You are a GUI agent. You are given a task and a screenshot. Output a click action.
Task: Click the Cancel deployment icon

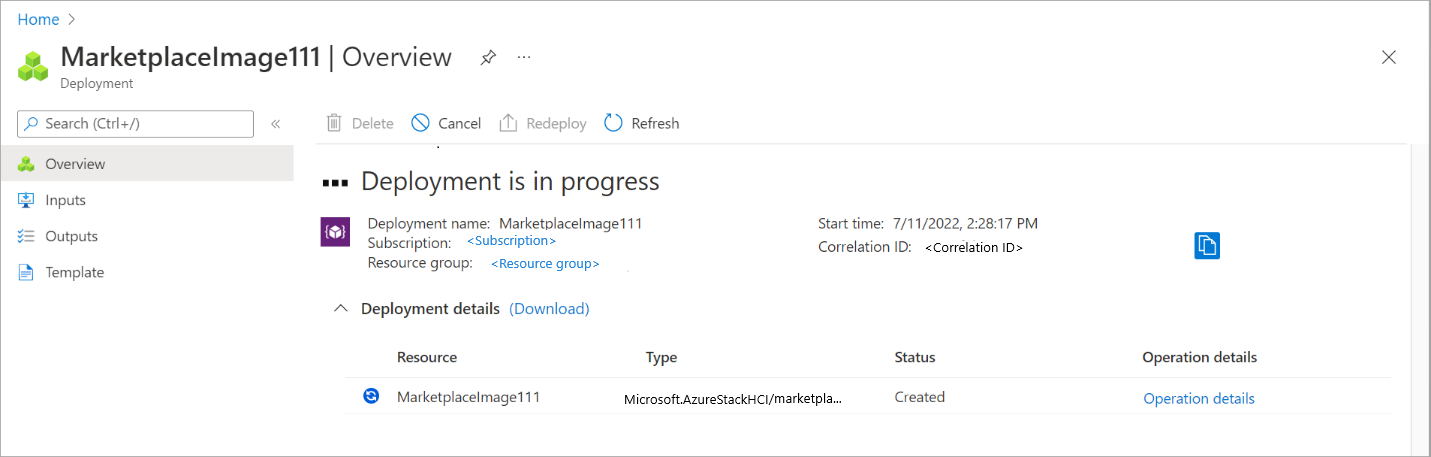coord(420,123)
